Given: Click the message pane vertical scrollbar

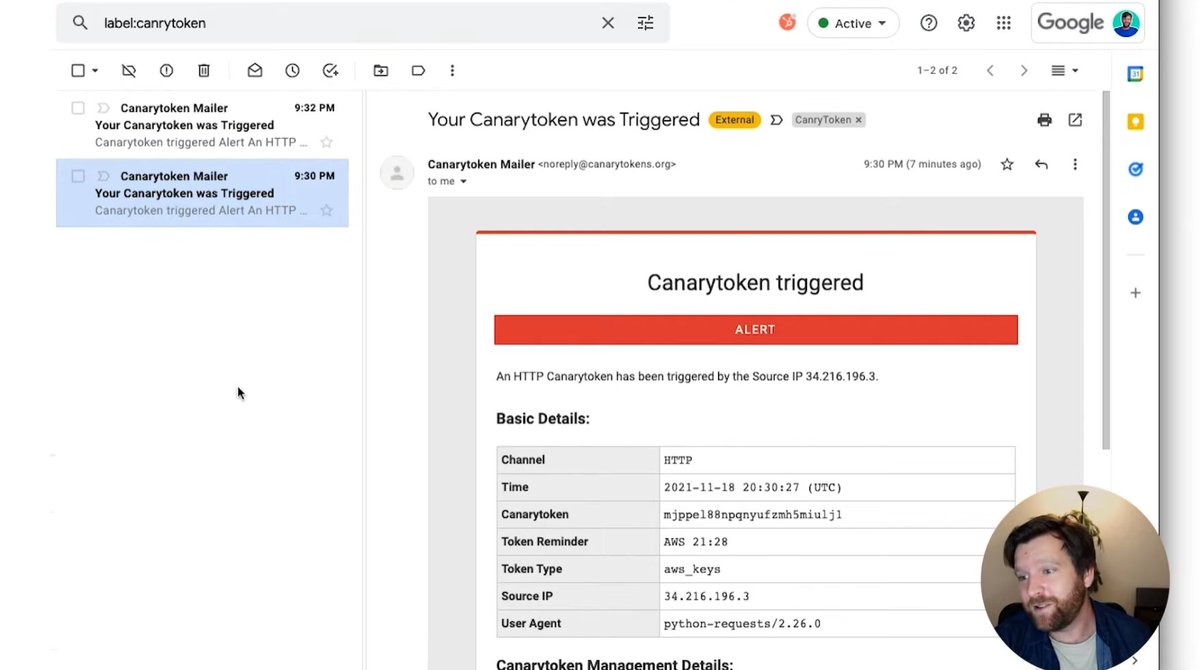Looking at the screenshot, I should point(1105,270).
